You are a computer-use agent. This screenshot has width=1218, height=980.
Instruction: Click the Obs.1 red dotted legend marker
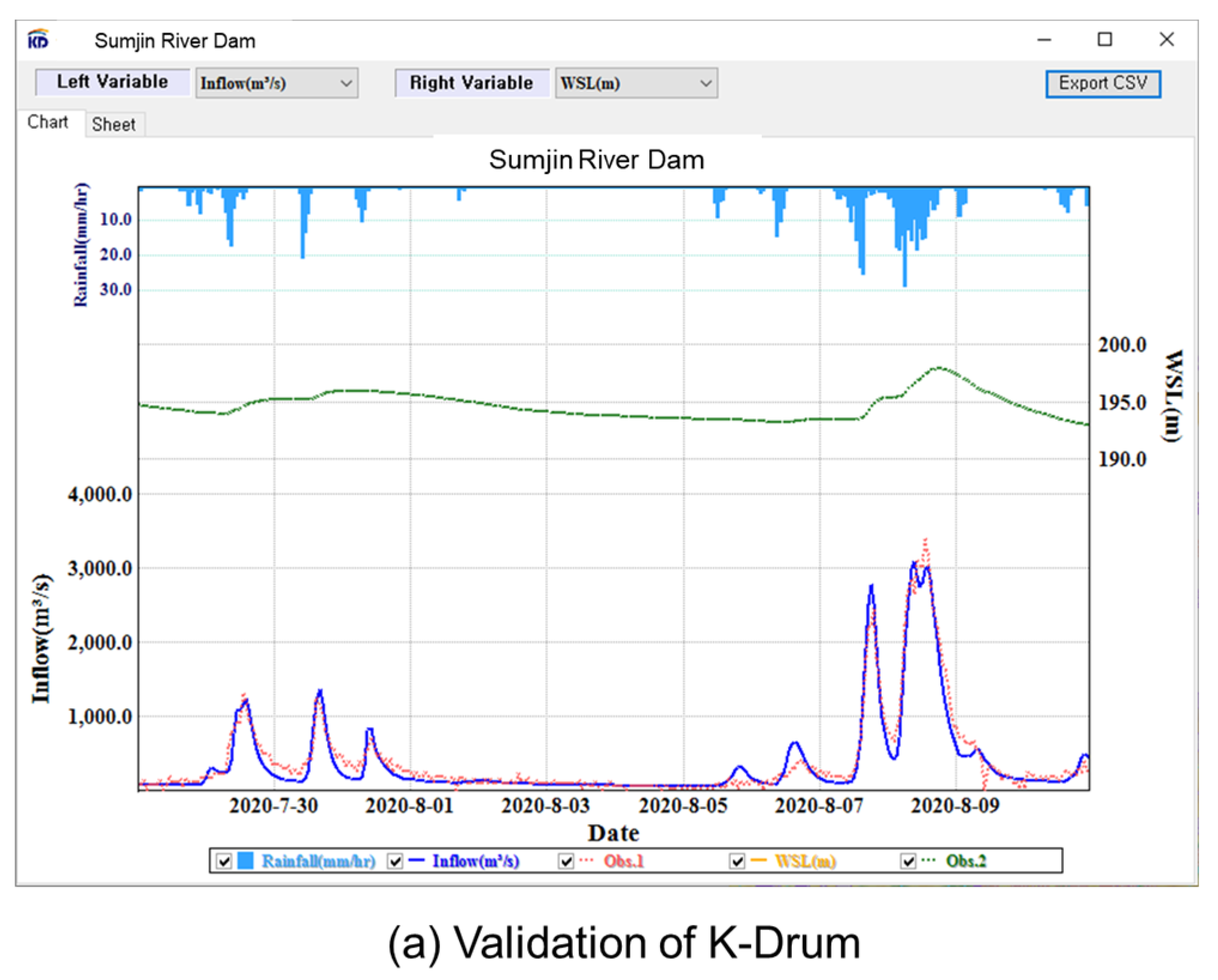[x=587, y=861]
